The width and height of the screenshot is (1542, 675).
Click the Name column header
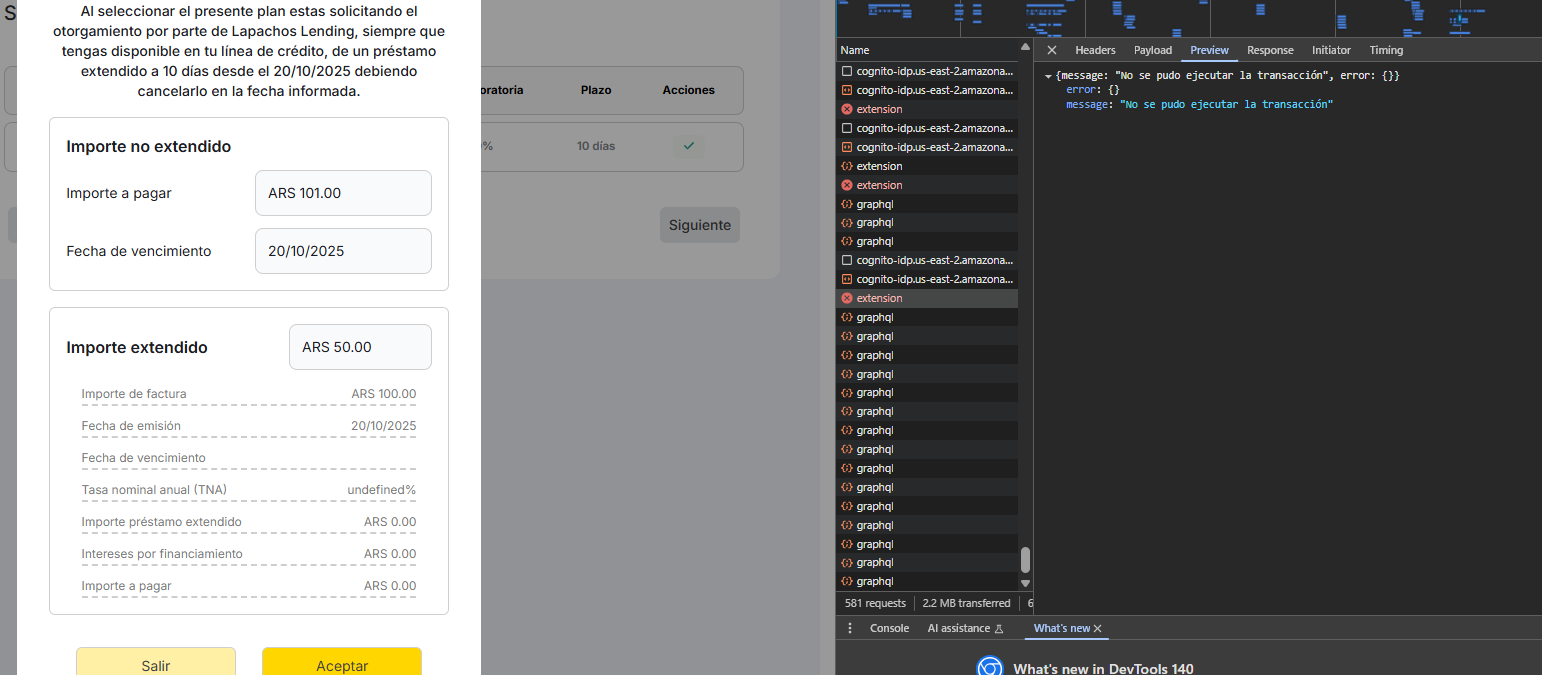point(855,50)
